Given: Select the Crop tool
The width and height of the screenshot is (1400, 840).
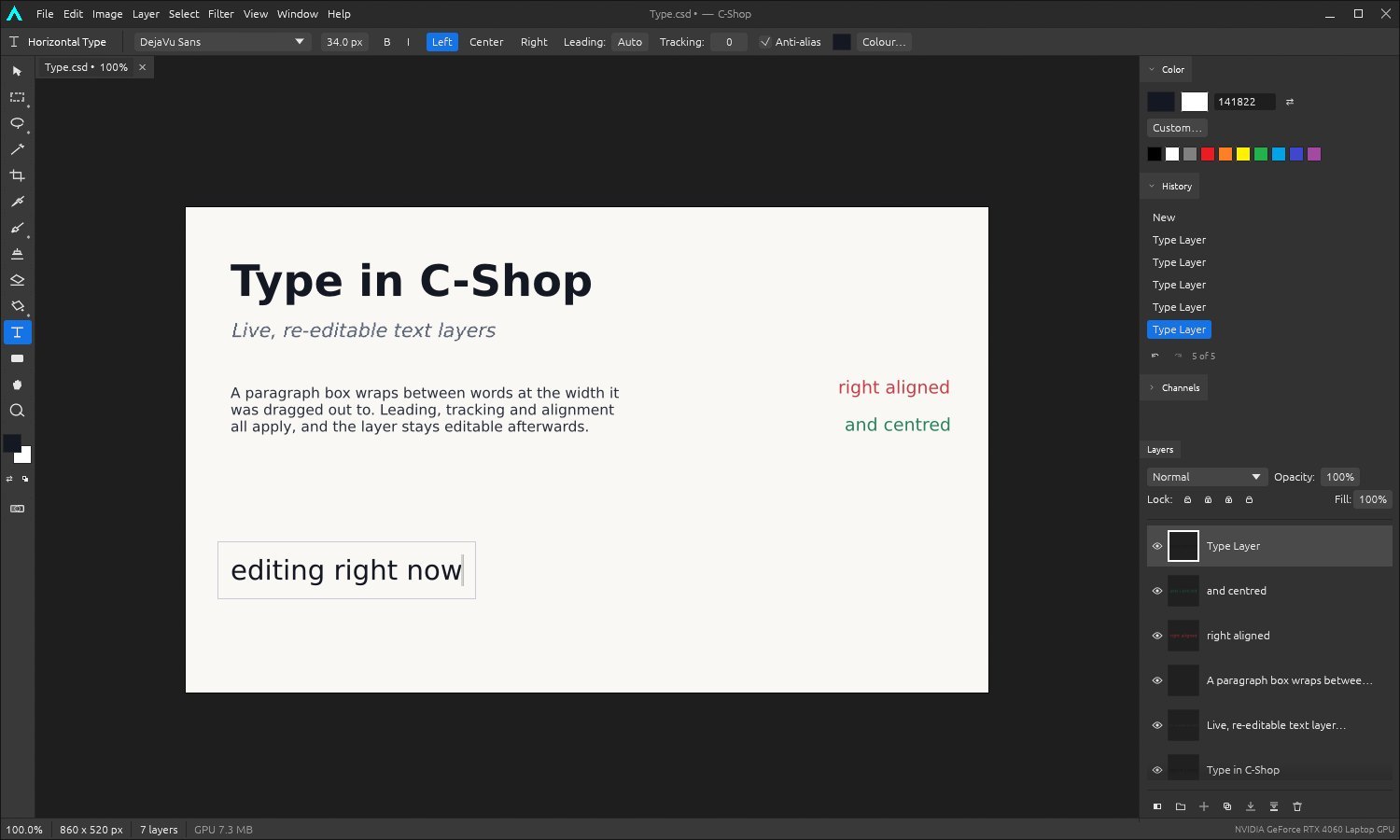Looking at the screenshot, I should (17, 175).
